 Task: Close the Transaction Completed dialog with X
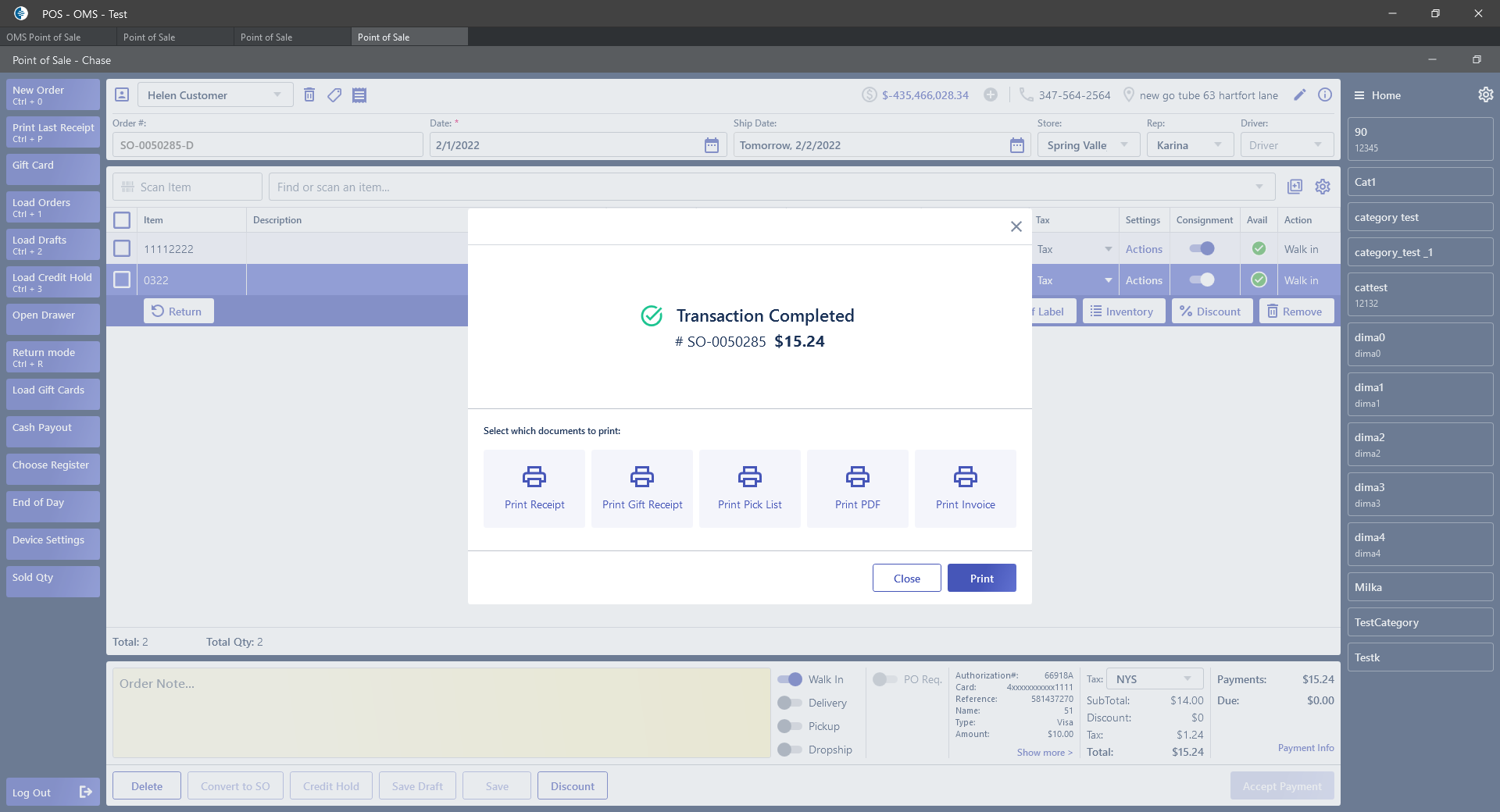1016,226
